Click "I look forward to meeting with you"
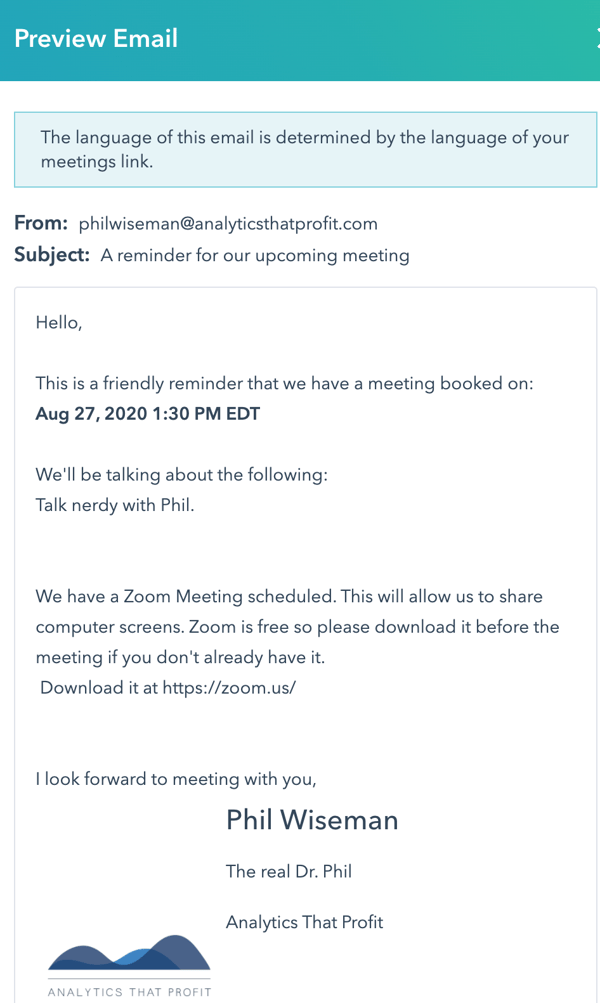 (176, 779)
